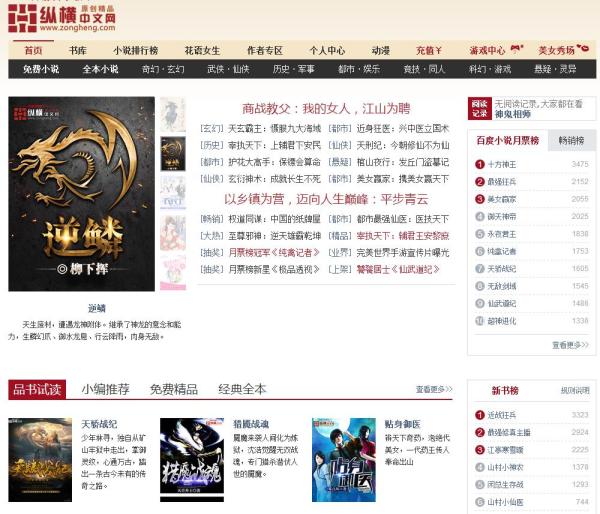Open 月票榜冠军《纯禽记者》 link
Screen dimensions: 600x514
point(274,253)
